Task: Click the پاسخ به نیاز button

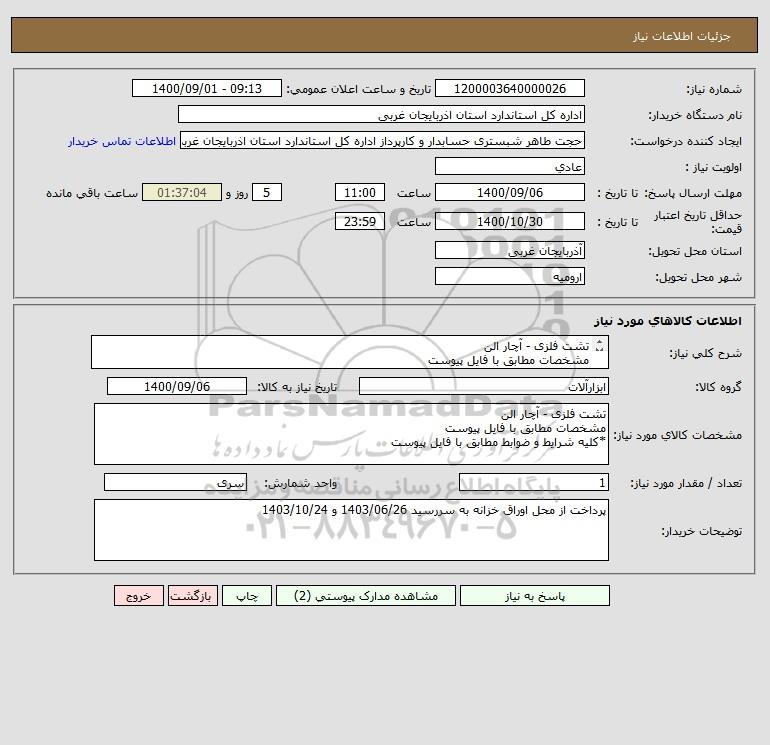Action: (534, 596)
